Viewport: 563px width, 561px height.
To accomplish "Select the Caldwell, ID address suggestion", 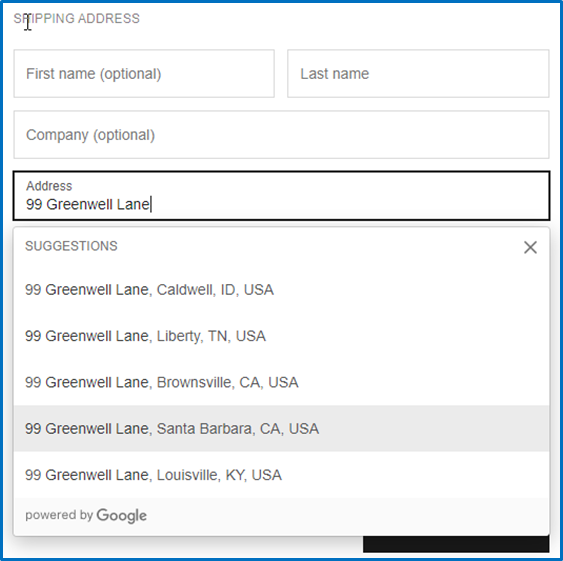I will click(282, 289).
